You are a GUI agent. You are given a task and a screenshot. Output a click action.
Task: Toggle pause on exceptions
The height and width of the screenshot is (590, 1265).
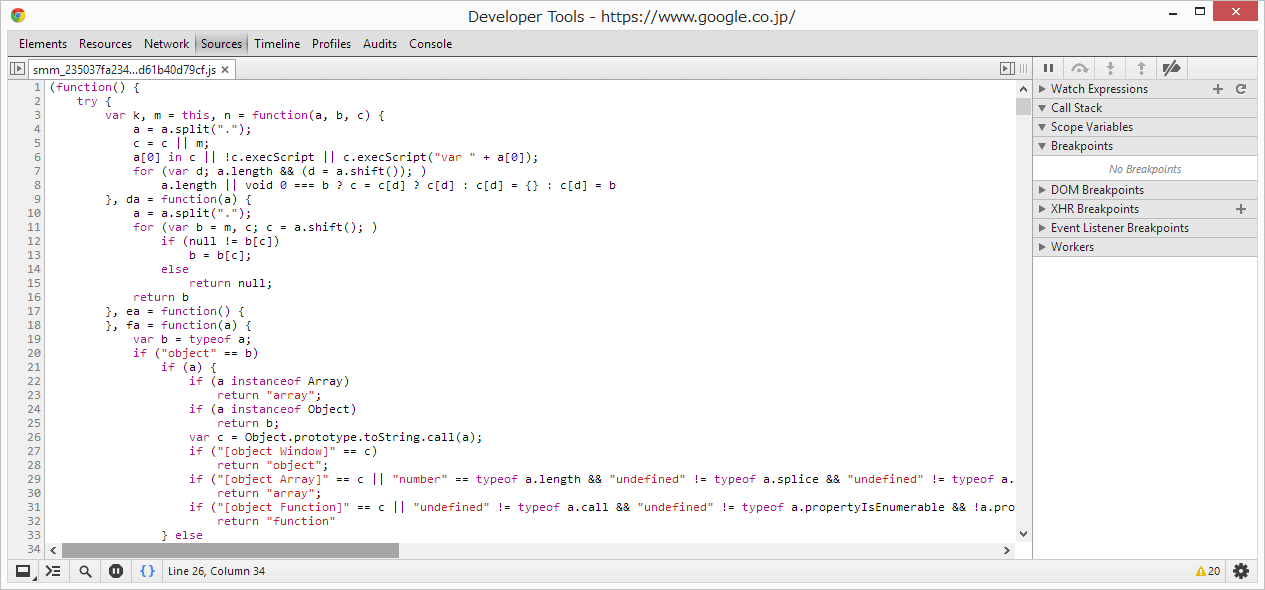click(116, 571)
